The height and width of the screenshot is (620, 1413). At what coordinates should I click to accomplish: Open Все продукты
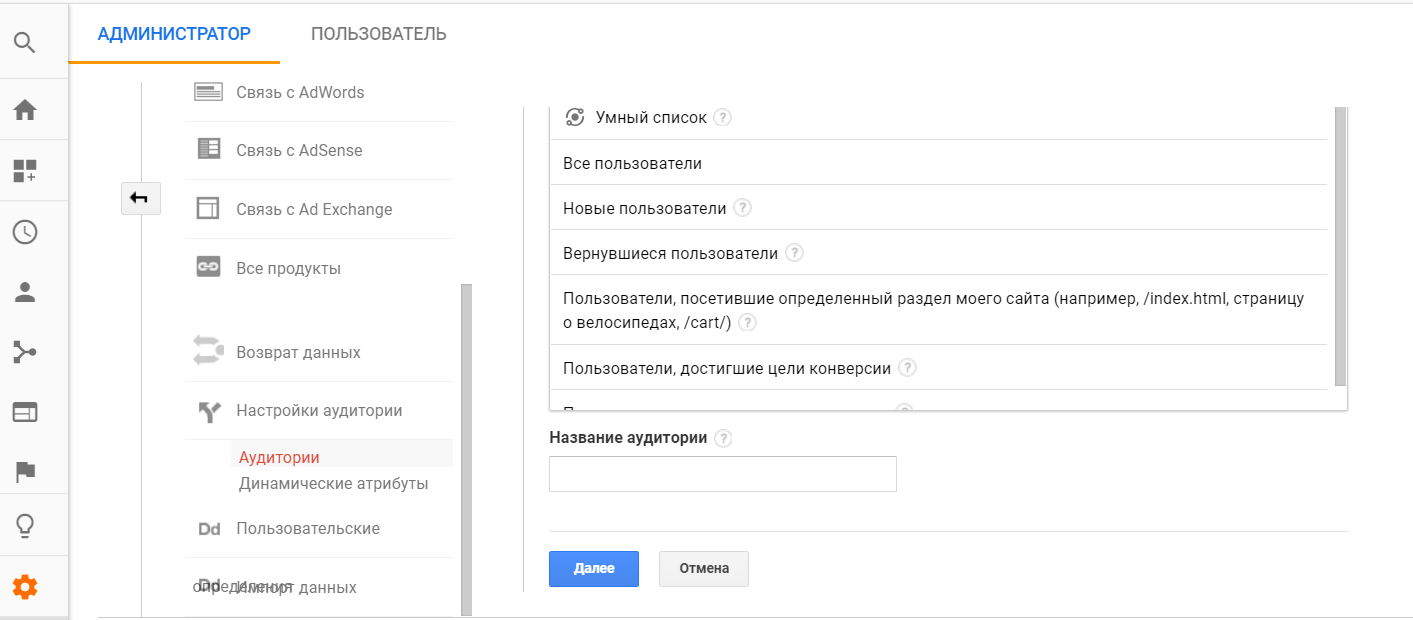pyautogui.click(x=288, y=268)
